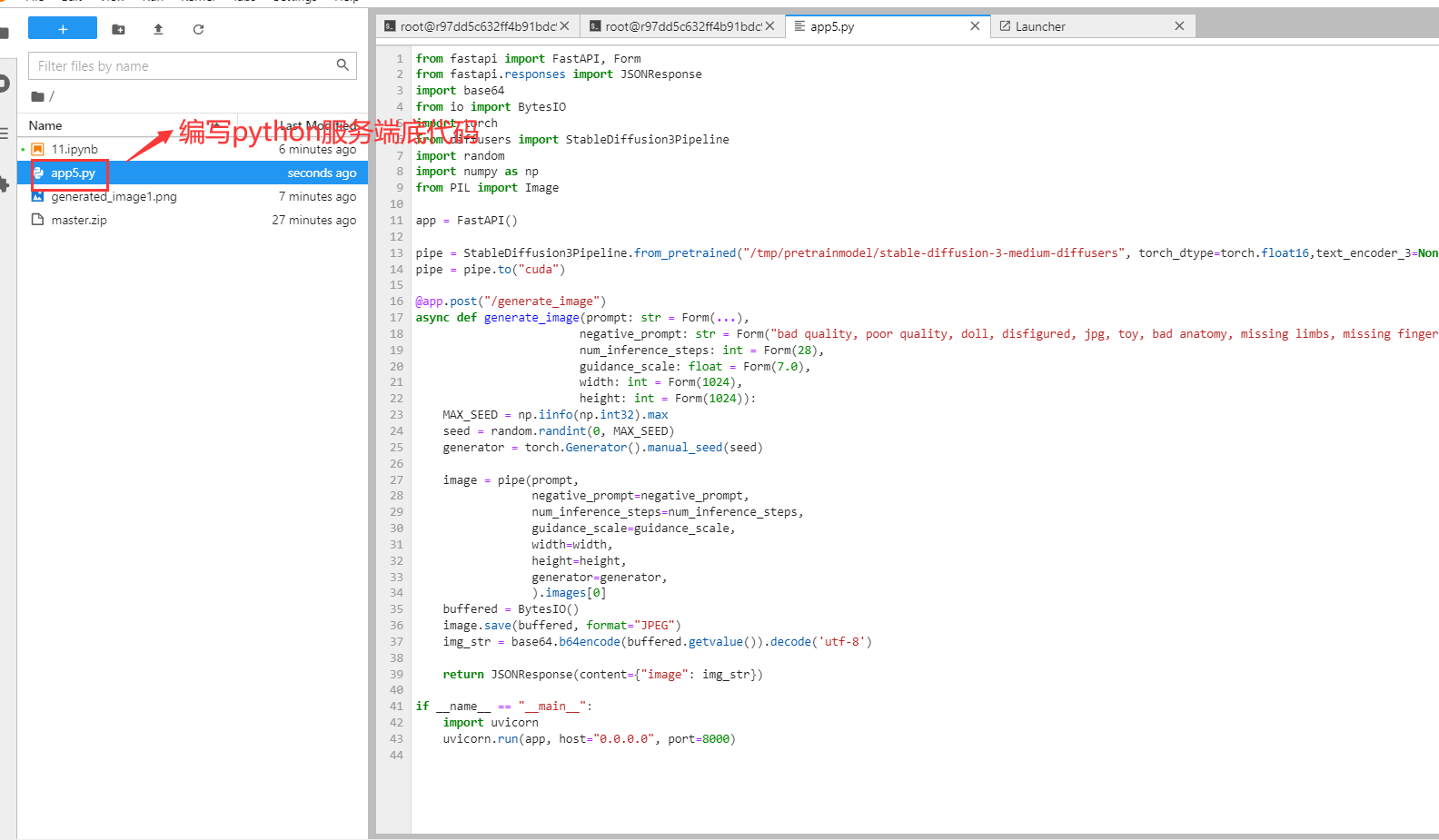Click the magnifier icon in the filter box
This screenshot has width=1439, height=840.
(342, 65)
